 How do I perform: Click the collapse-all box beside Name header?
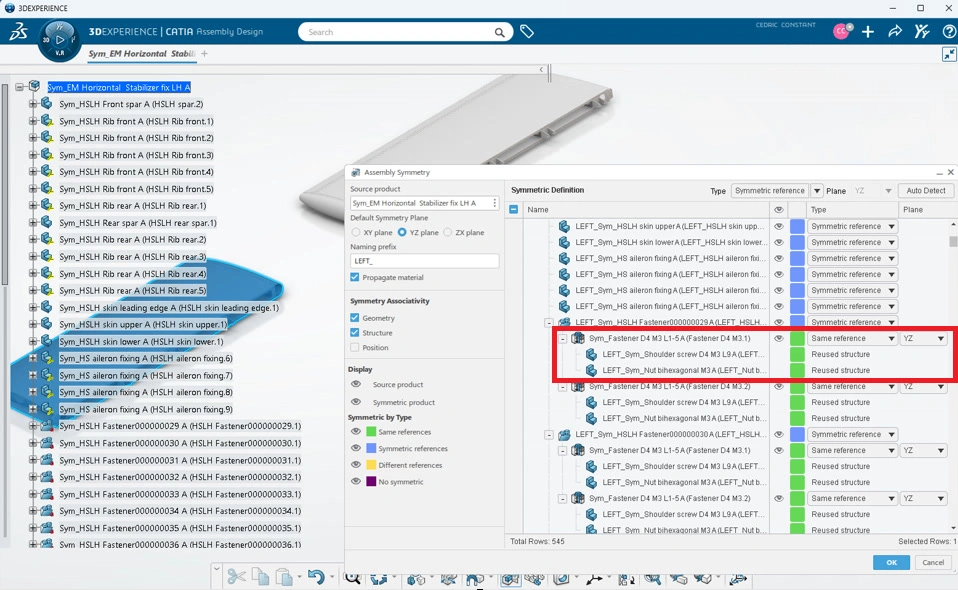(514, 209)
